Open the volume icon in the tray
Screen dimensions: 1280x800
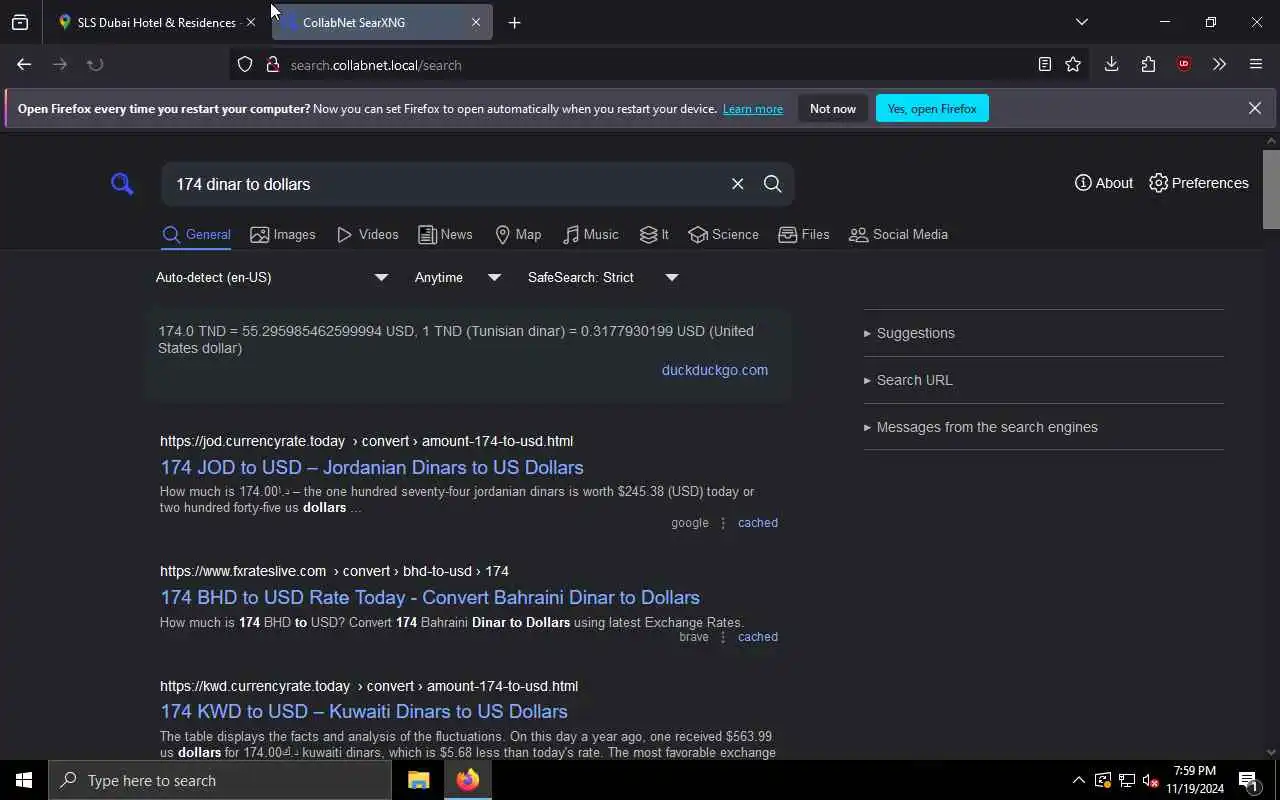(1150, 780)
